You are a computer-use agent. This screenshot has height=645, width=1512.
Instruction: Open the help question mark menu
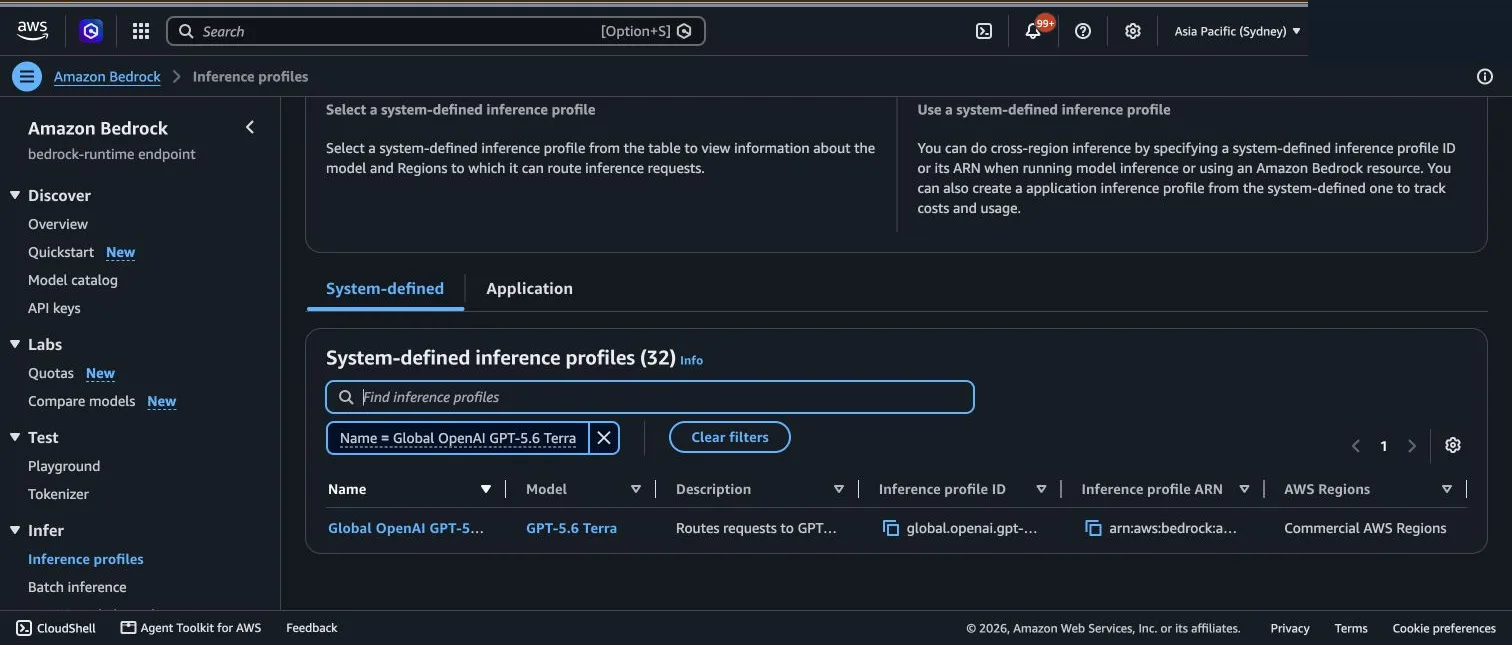coord(1083,31)
